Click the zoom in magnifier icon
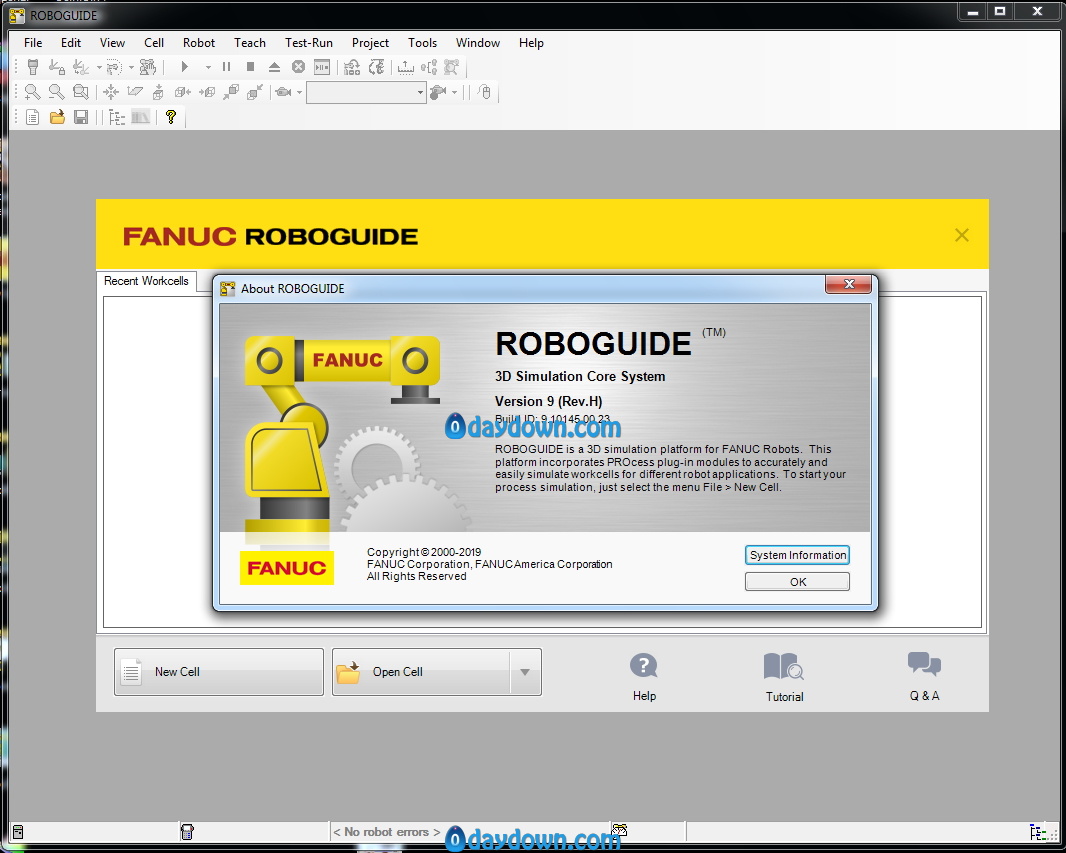The height and width of the screenshot is (853, 1066). coord(32,92)
